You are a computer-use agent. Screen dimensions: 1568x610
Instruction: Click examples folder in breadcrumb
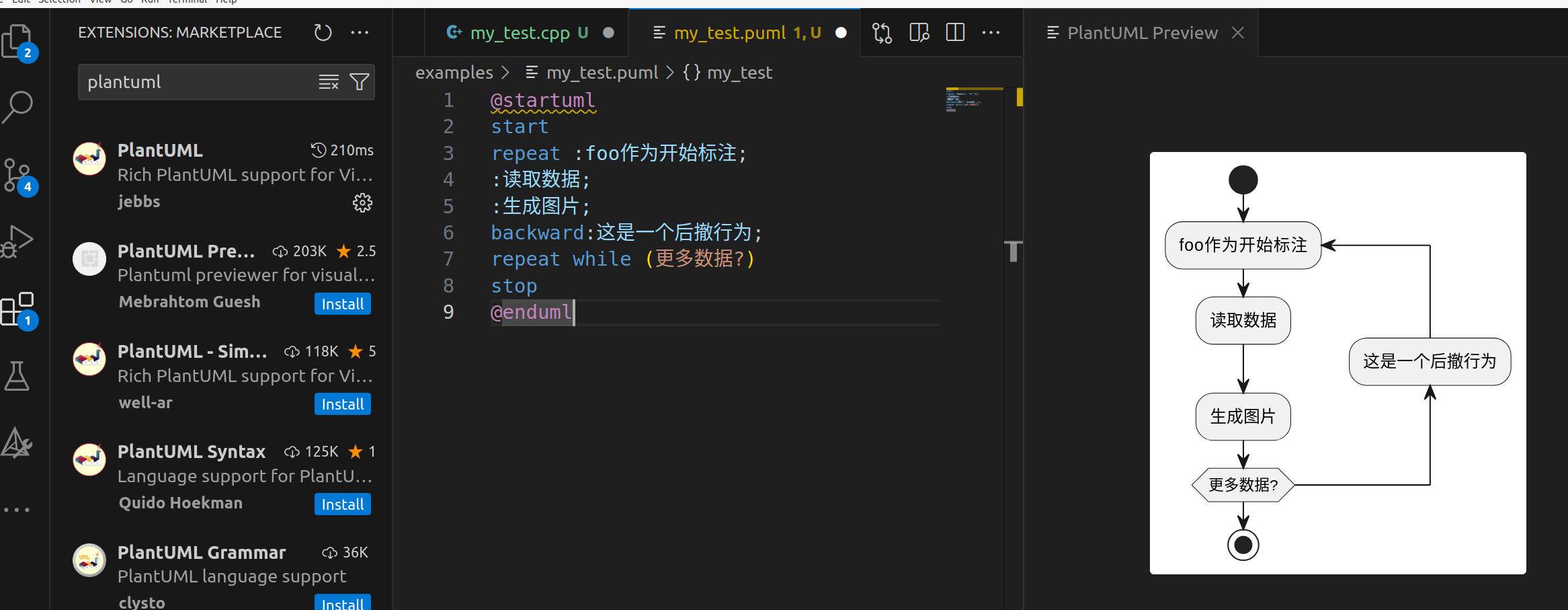pos(454,73)
